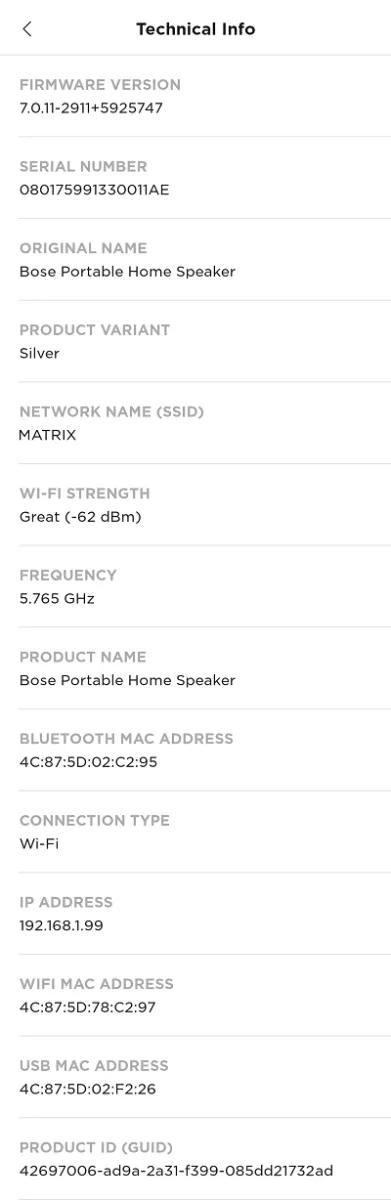Select the BLUETOOTH MAC ADDRESS label

click(x=126, y=739)
